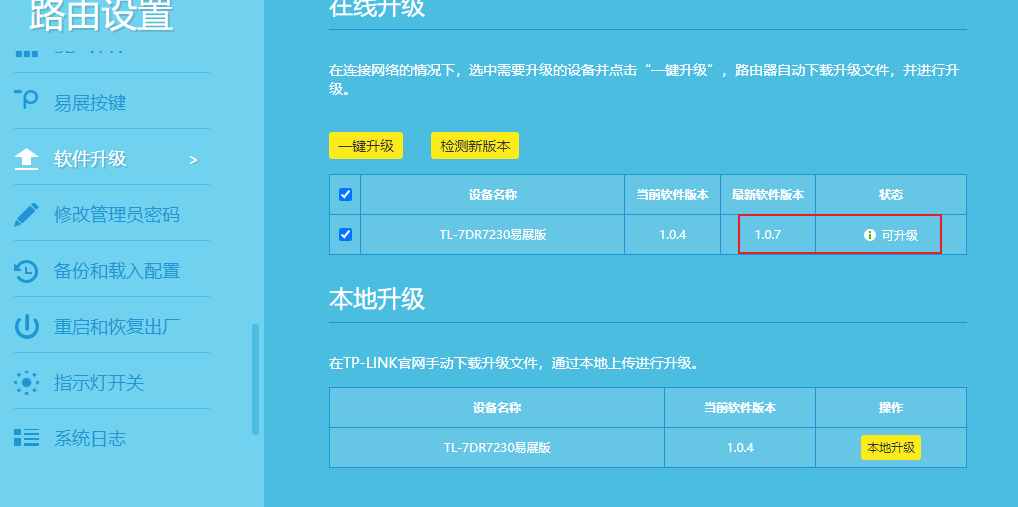Click the 可升级 status text

pyautogui.click(x=900, y=236)
